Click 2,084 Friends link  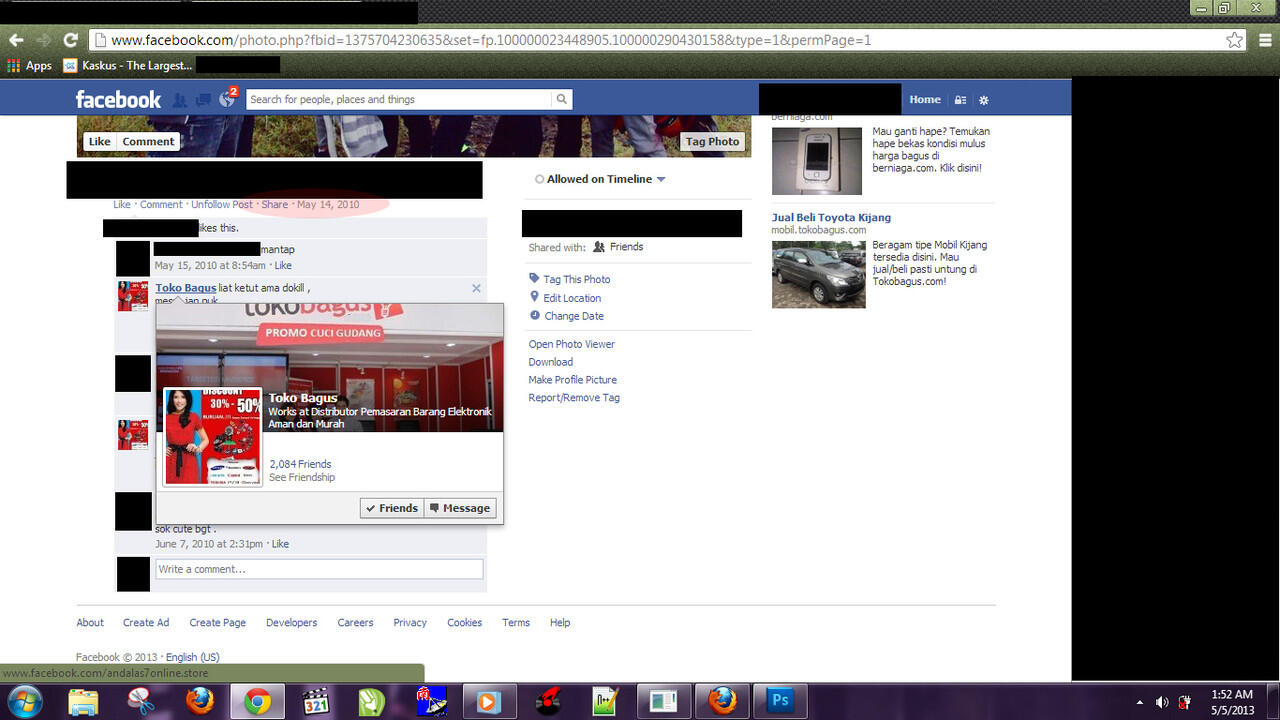click(x=300, y=464)
